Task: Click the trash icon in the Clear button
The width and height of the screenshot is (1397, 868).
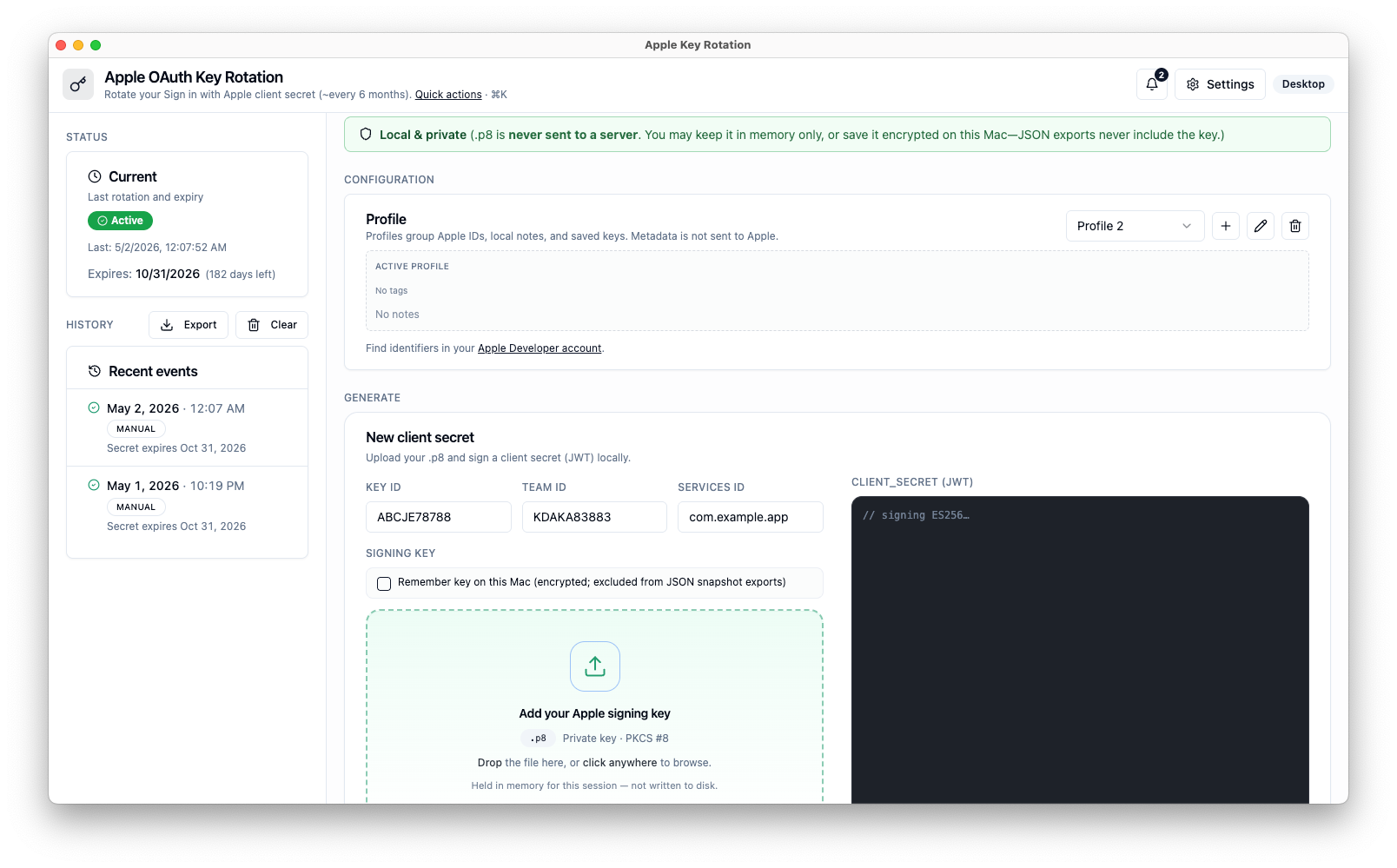Action: tap(254, 325)
